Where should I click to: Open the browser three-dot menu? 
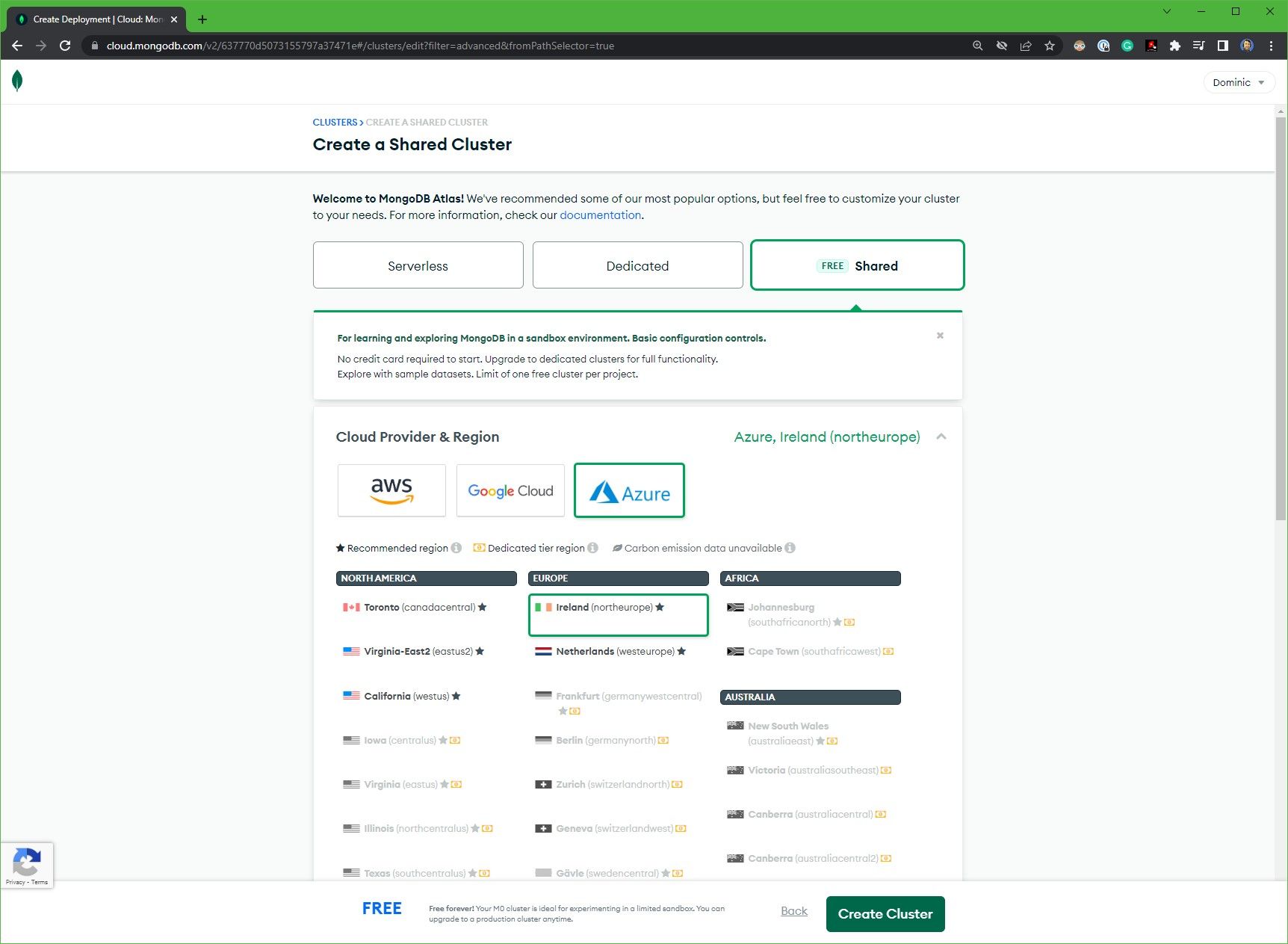point(1273,46)
